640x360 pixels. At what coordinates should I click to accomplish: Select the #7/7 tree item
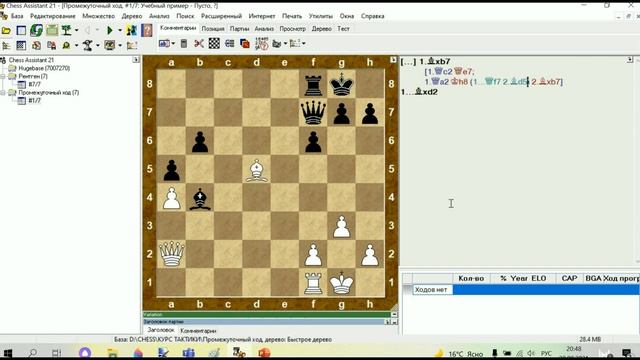tap(34, 84)
